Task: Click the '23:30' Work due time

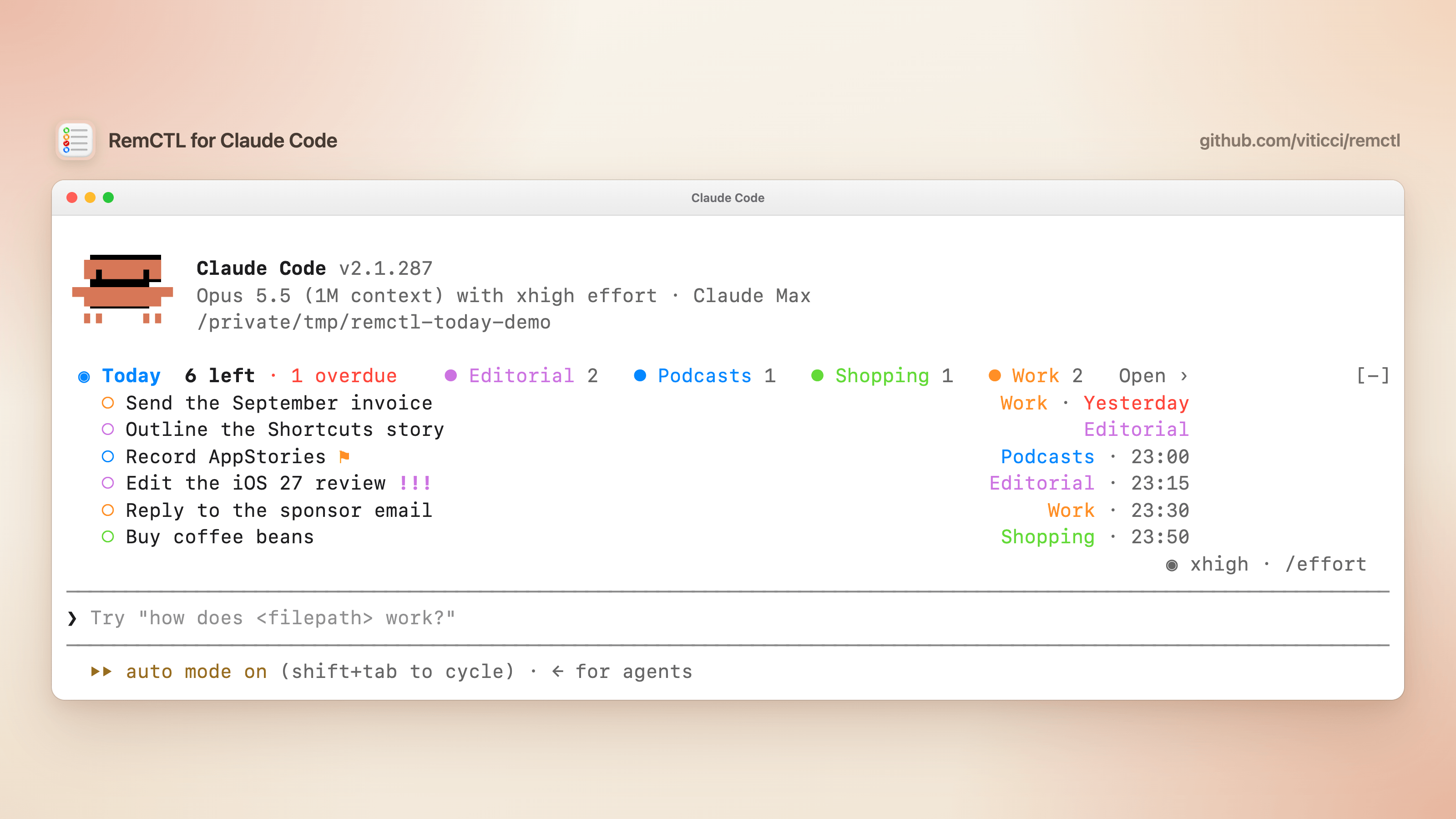Action: (x=1160, y=511)
